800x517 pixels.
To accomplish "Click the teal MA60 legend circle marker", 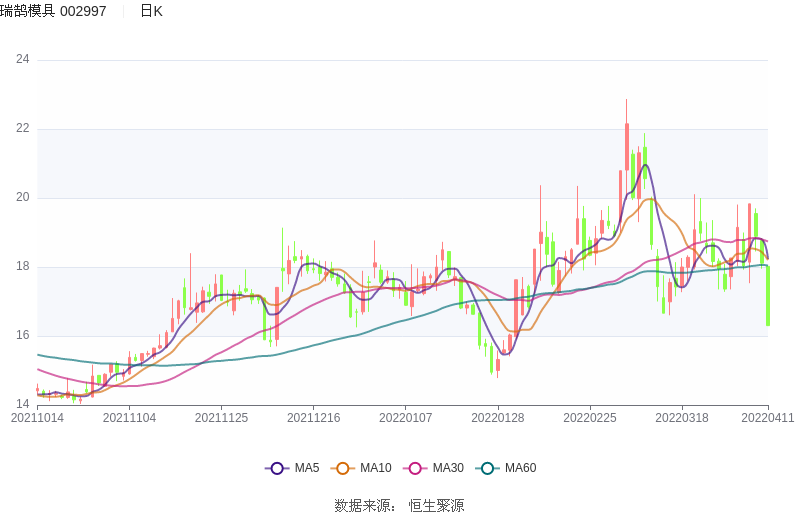I will coord(488,468).
